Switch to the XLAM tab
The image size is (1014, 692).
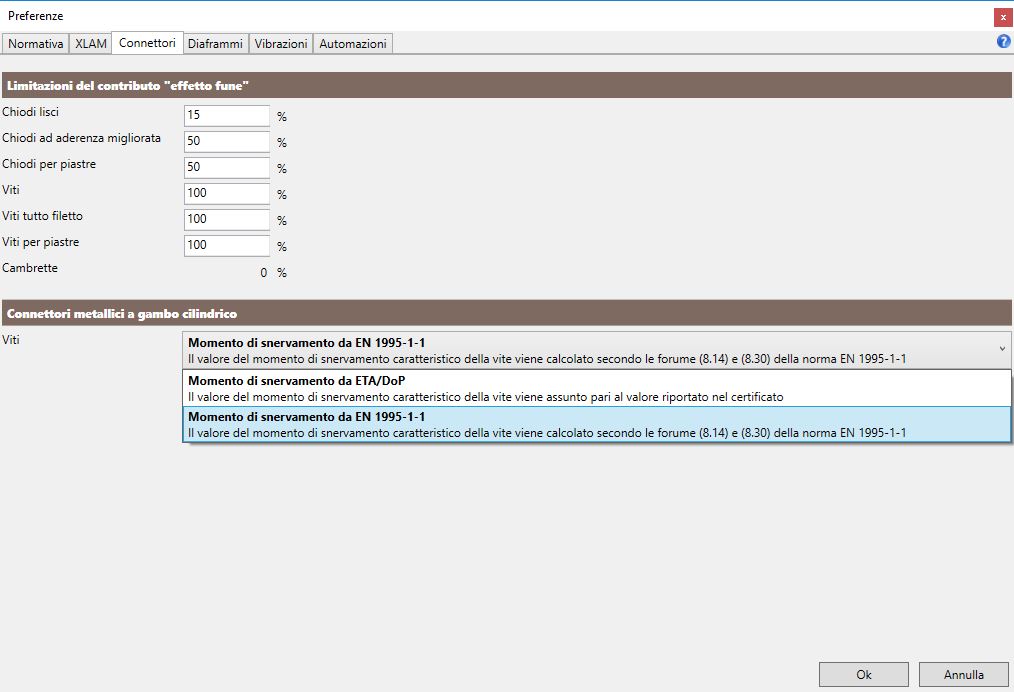point(91,43)
